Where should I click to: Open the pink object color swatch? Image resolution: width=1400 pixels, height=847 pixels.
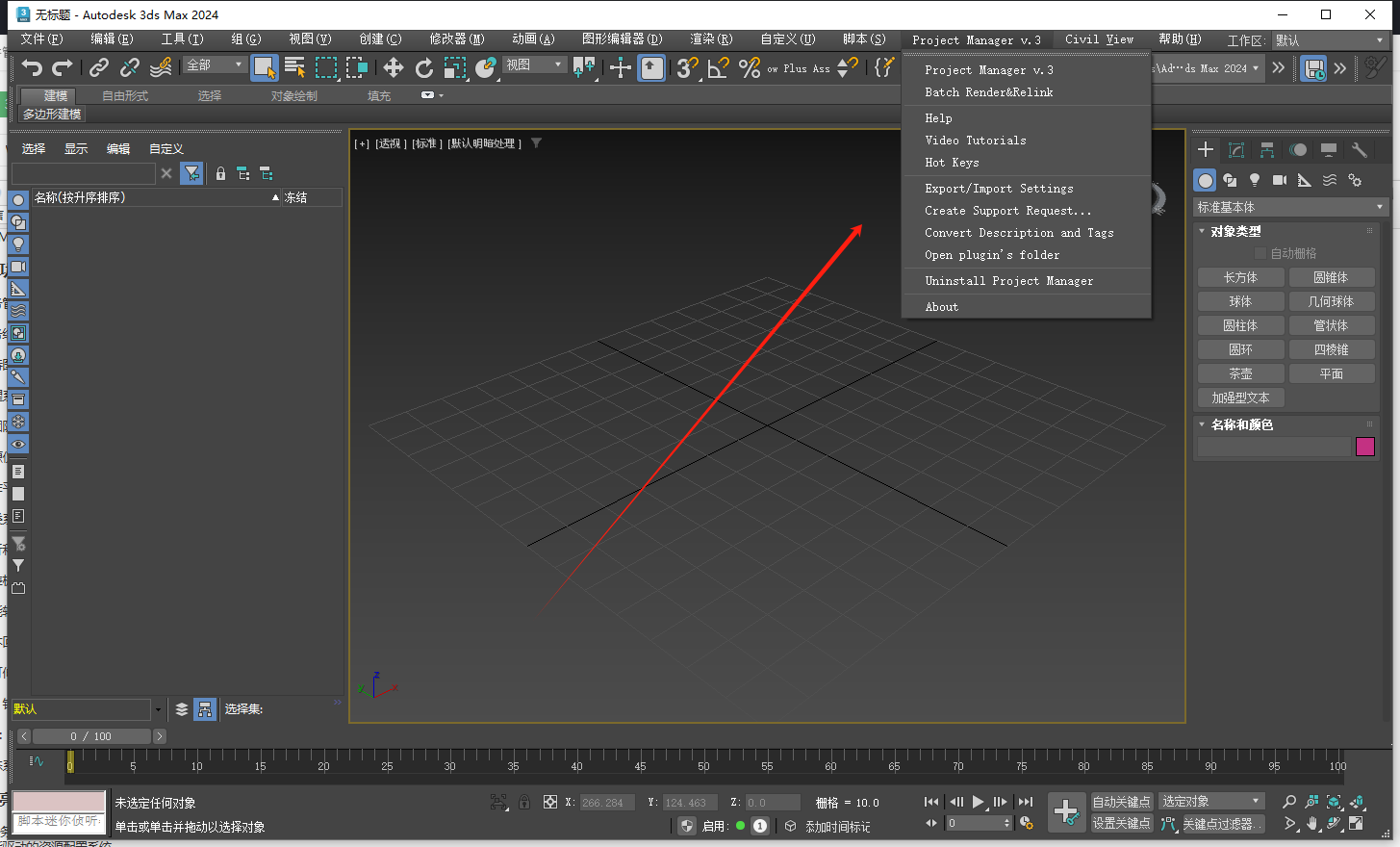(x=1365, y=447)
